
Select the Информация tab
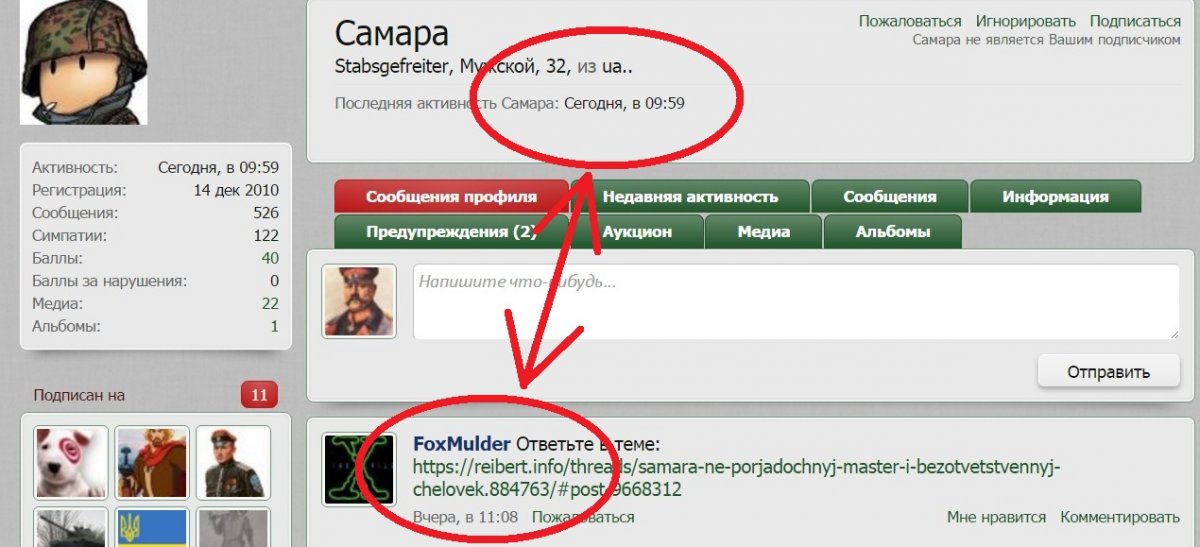1055,197
